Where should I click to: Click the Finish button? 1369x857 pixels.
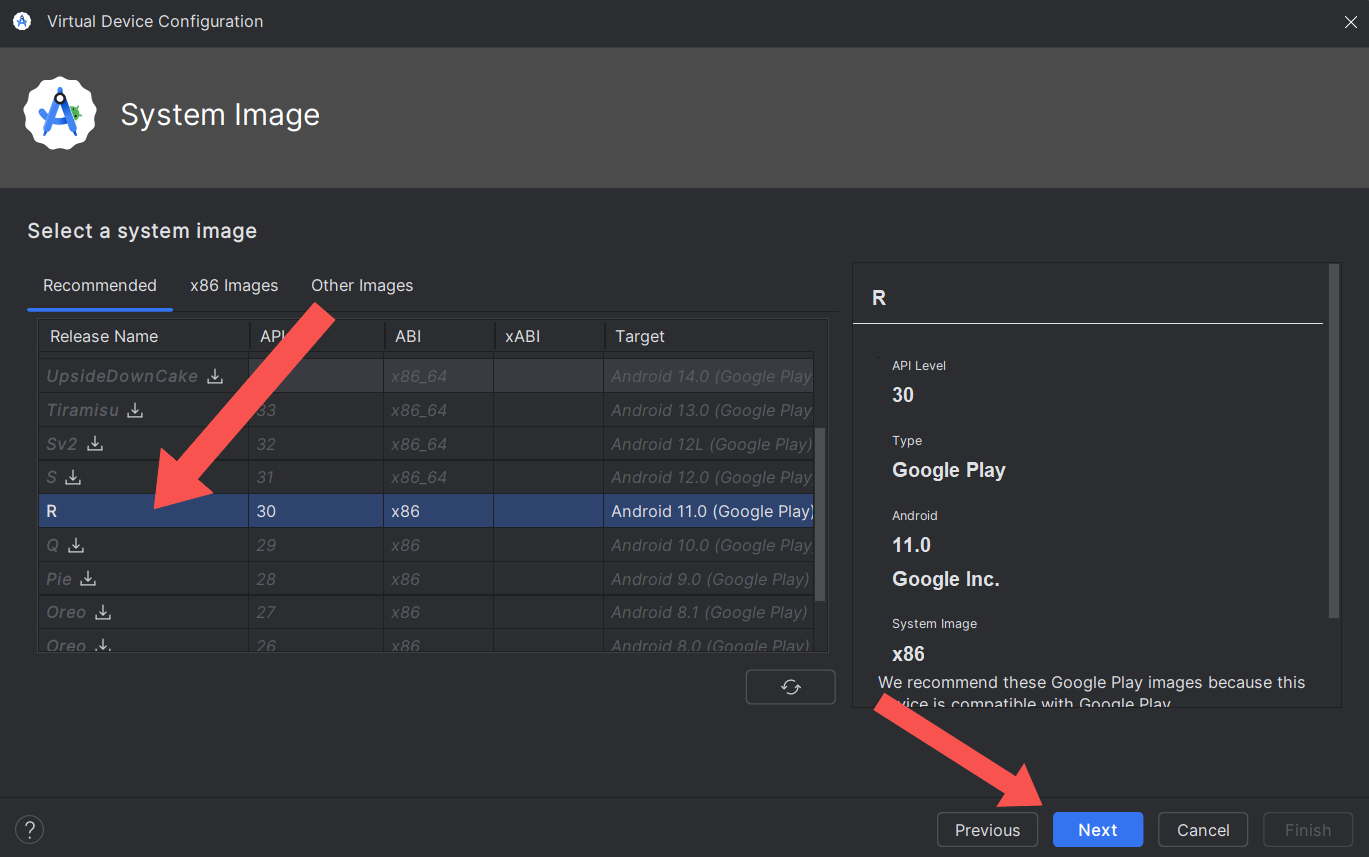pyautogui.click(x=1308, y=830)
